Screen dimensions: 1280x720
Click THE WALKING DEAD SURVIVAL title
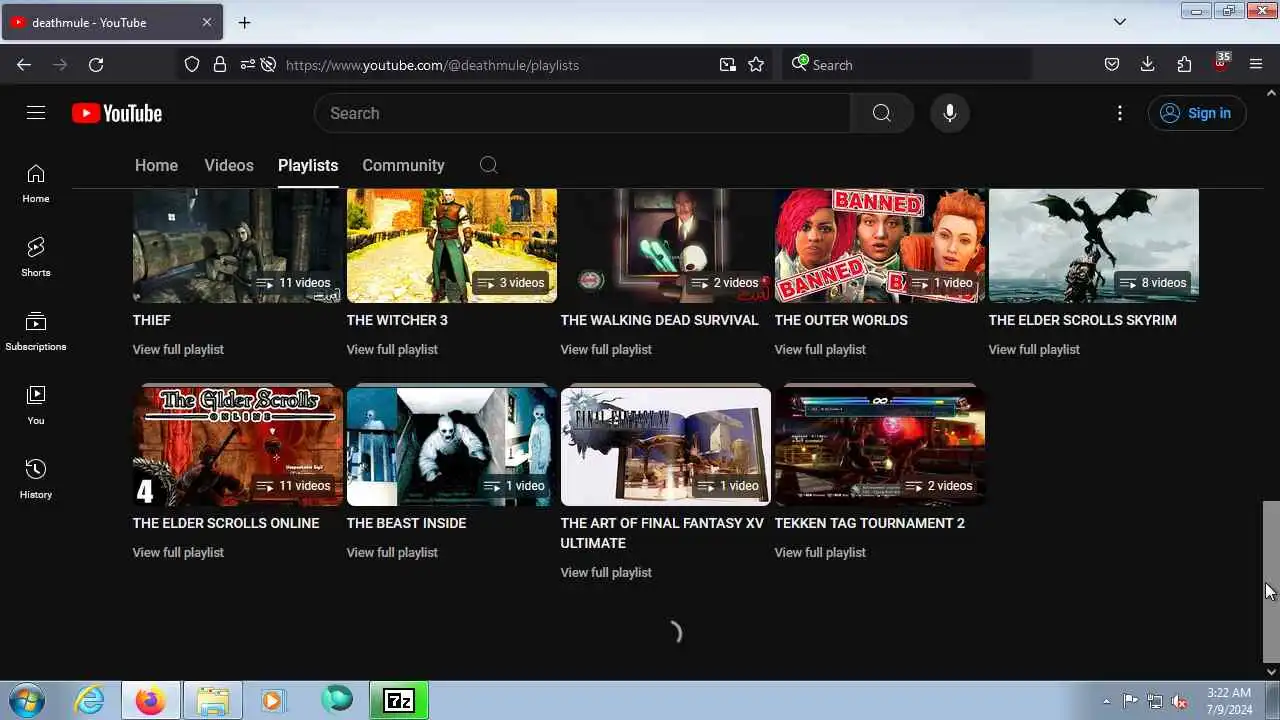(x=660, y=320)
